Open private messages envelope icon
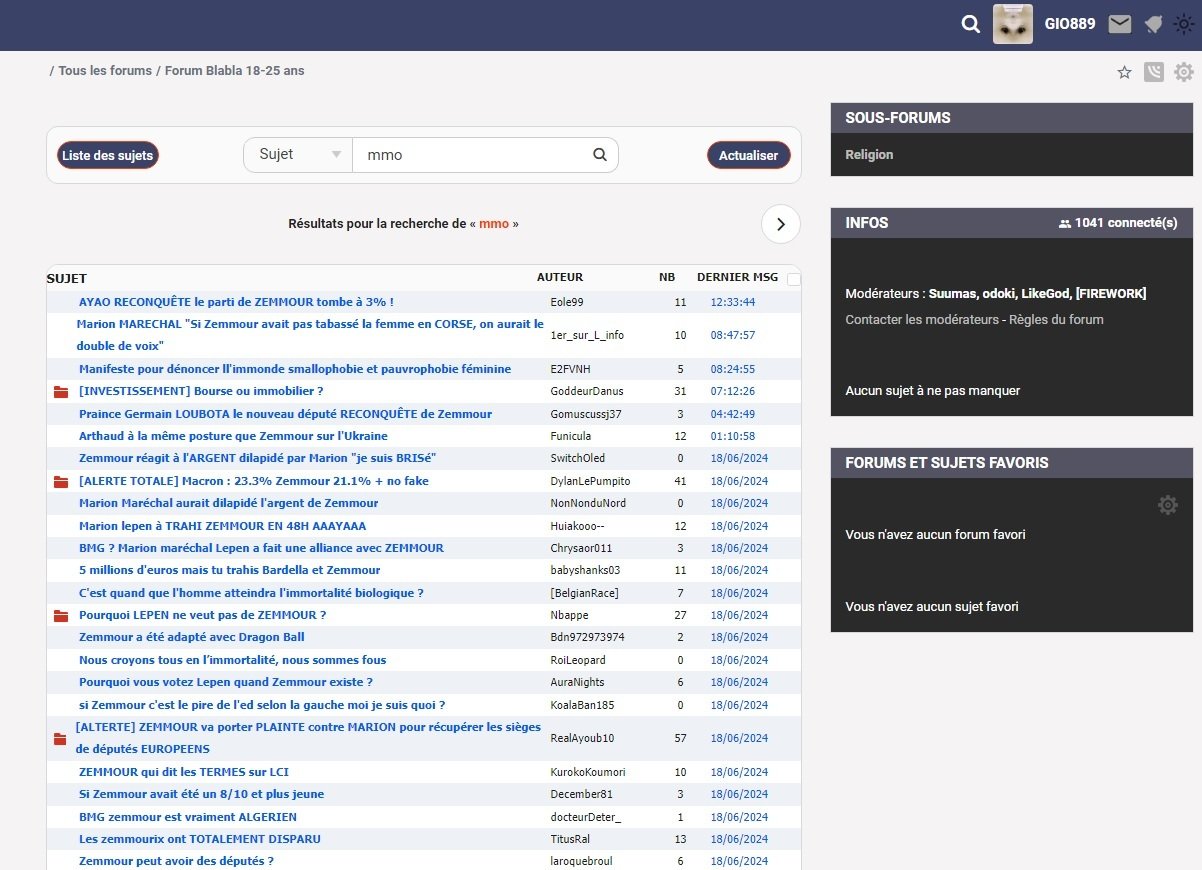This screenshot has height=870, width=1202. [x=1120, y=24]
